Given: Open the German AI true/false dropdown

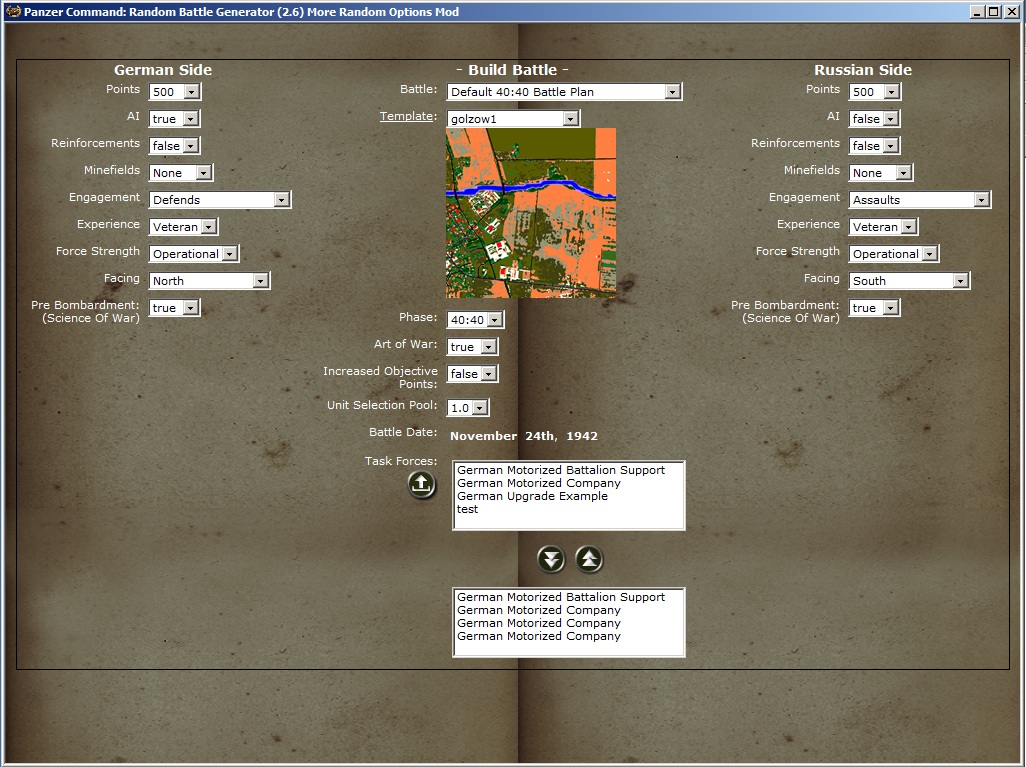Looking at the screenshot, I should click(x=175, y=118).
